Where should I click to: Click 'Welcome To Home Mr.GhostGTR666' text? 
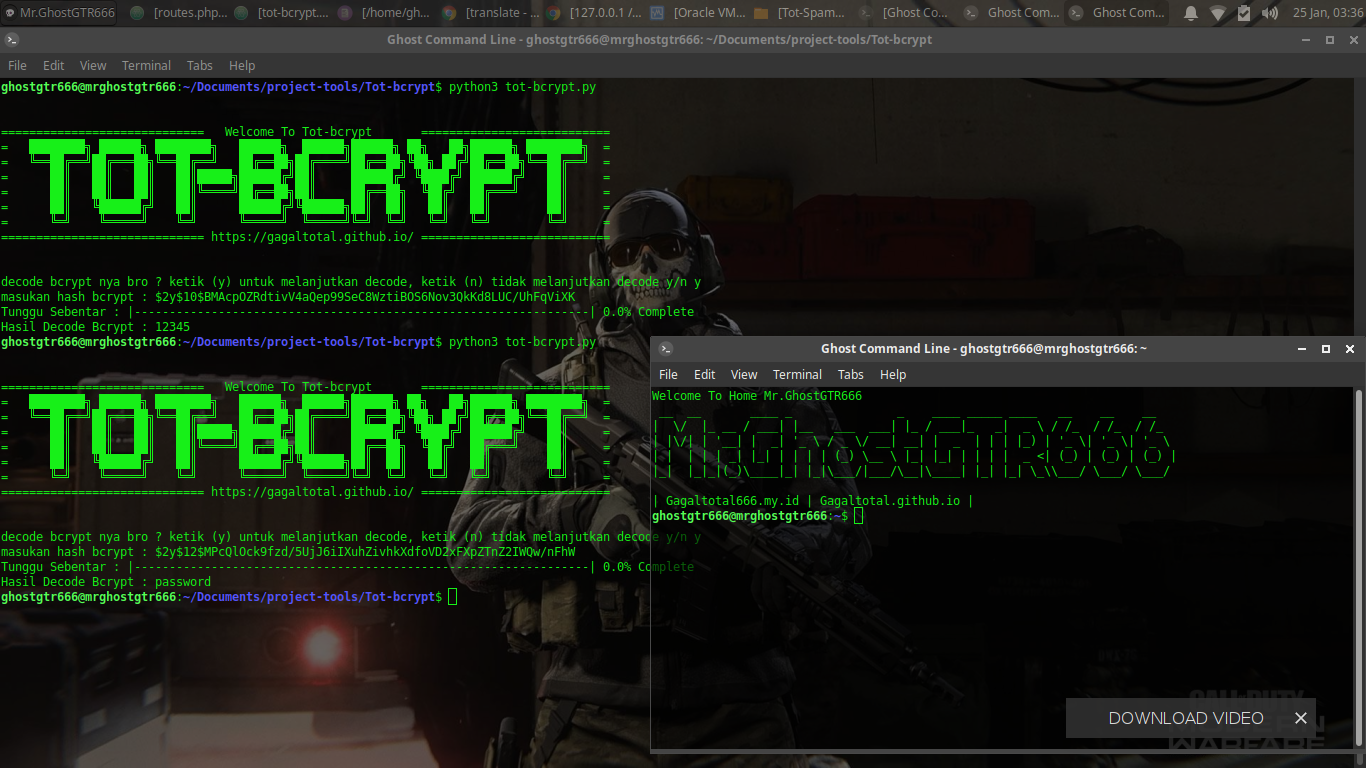click(757, 396)
